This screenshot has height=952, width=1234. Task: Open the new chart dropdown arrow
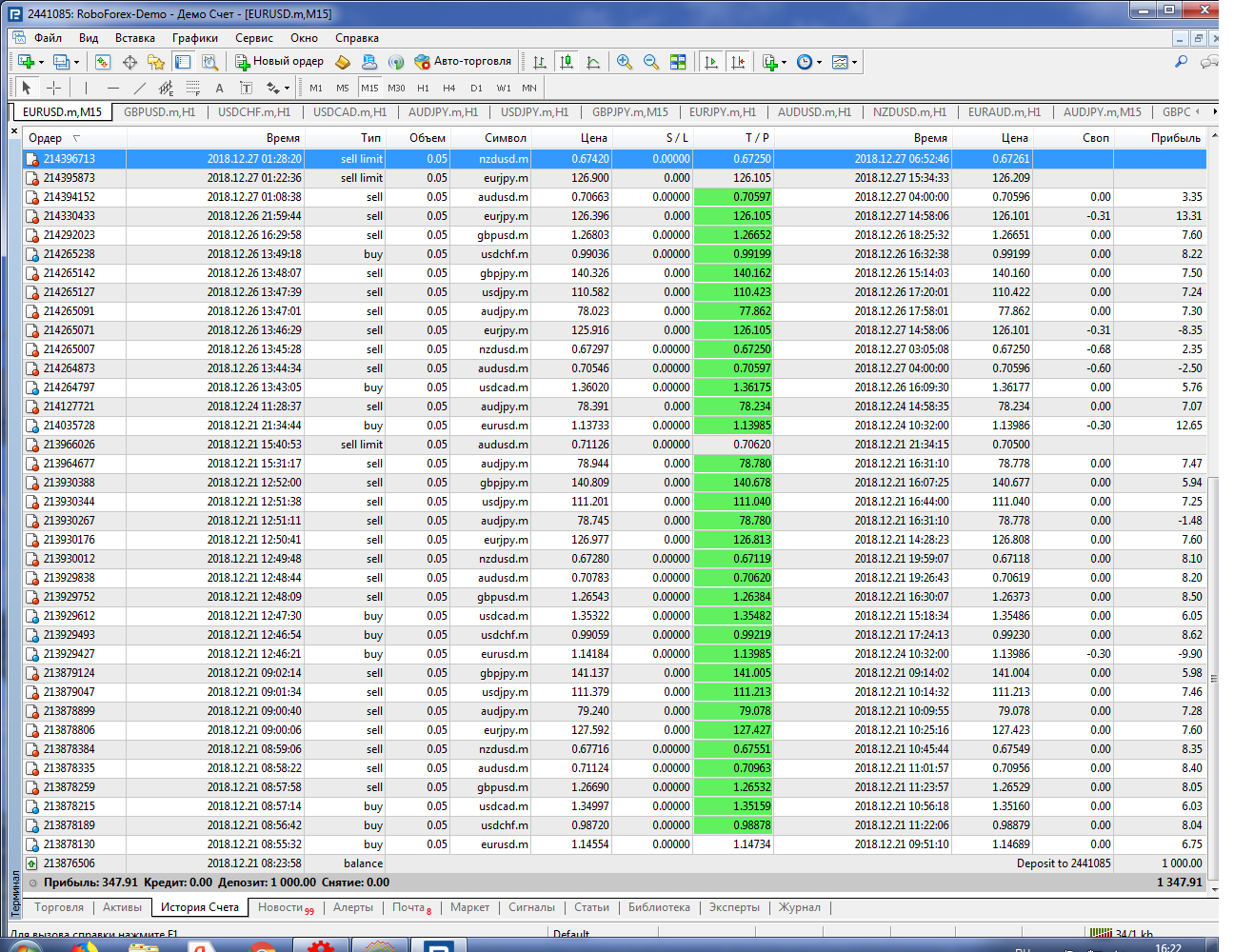pos(41,62)
